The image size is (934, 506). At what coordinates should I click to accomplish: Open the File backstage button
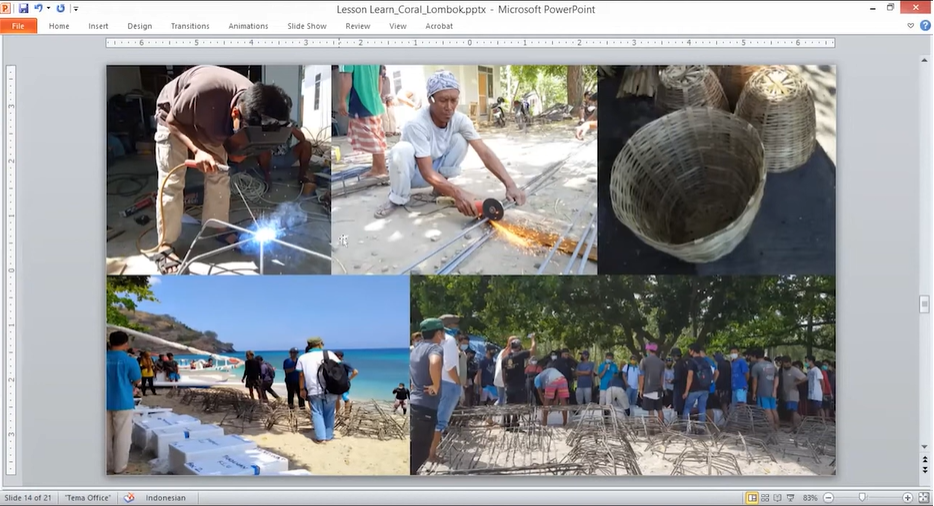pyautogui.click(x=19, y=26)
